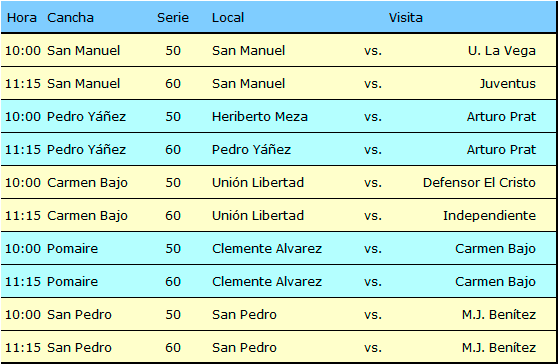Image resolution: width=558 pixels, height=364 pixels.
Task: Click the Independiente visiting team
Action: (x=489, y=216)
